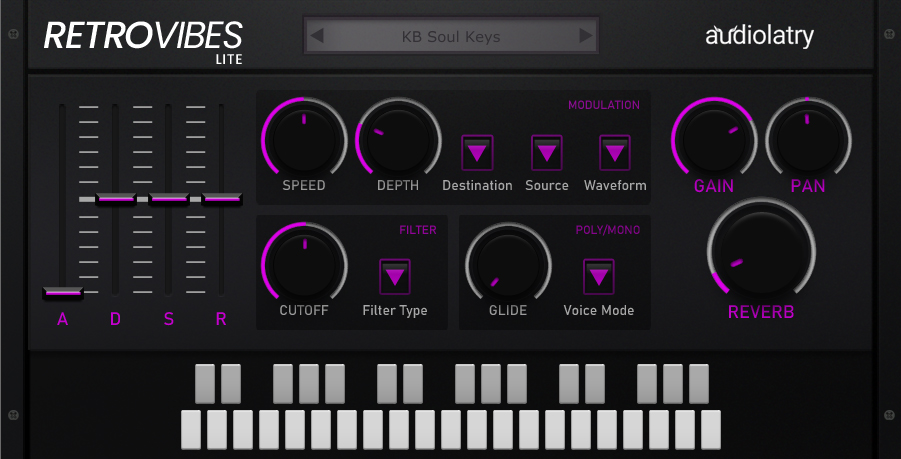Click the Destination label text

coord(477,186)
